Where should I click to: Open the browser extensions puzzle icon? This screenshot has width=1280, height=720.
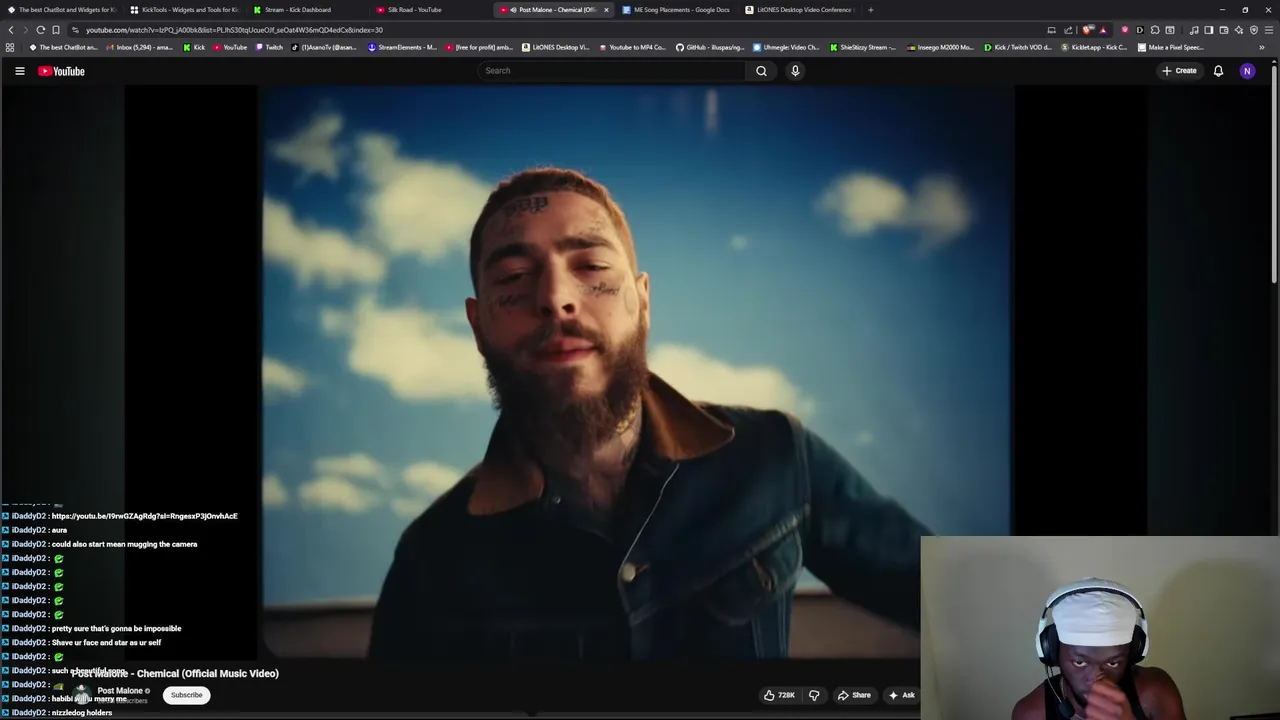[1155, 30]
